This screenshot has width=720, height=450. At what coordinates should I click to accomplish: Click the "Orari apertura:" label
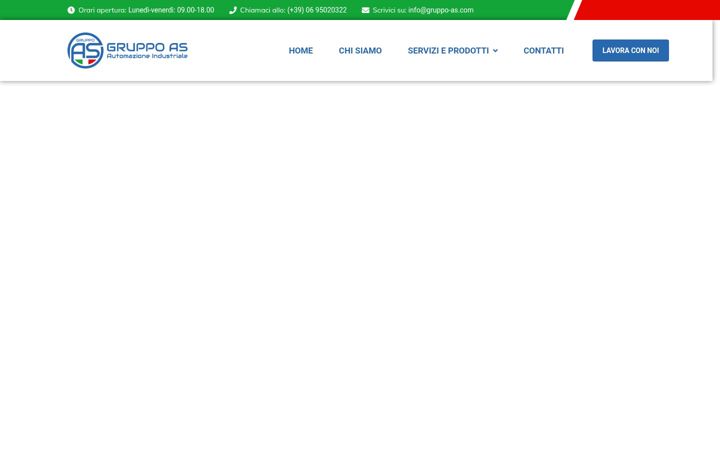pyautogui.click(x=102, y=10)
